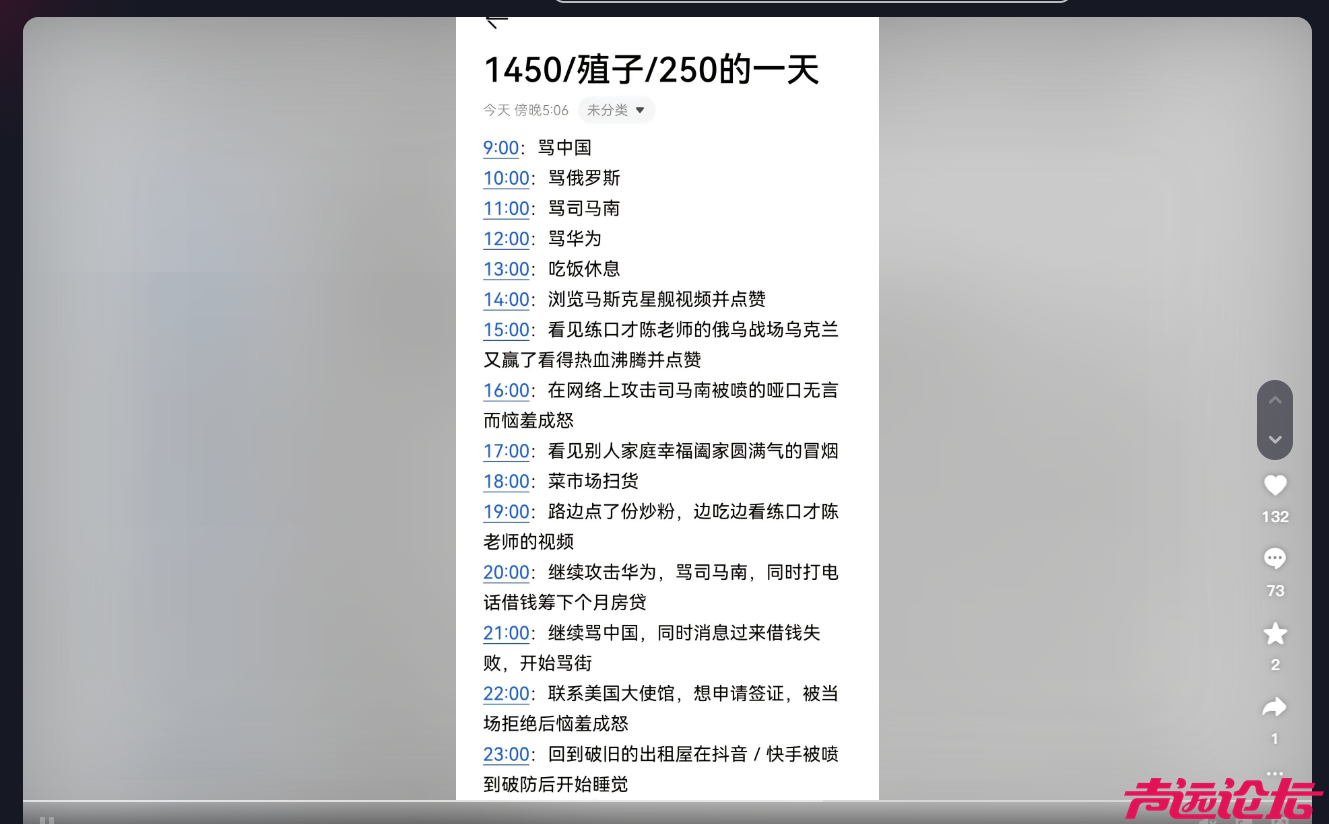Click the 10:00 time link
This screenshot has width=1329, height=824.
point(506,178)
